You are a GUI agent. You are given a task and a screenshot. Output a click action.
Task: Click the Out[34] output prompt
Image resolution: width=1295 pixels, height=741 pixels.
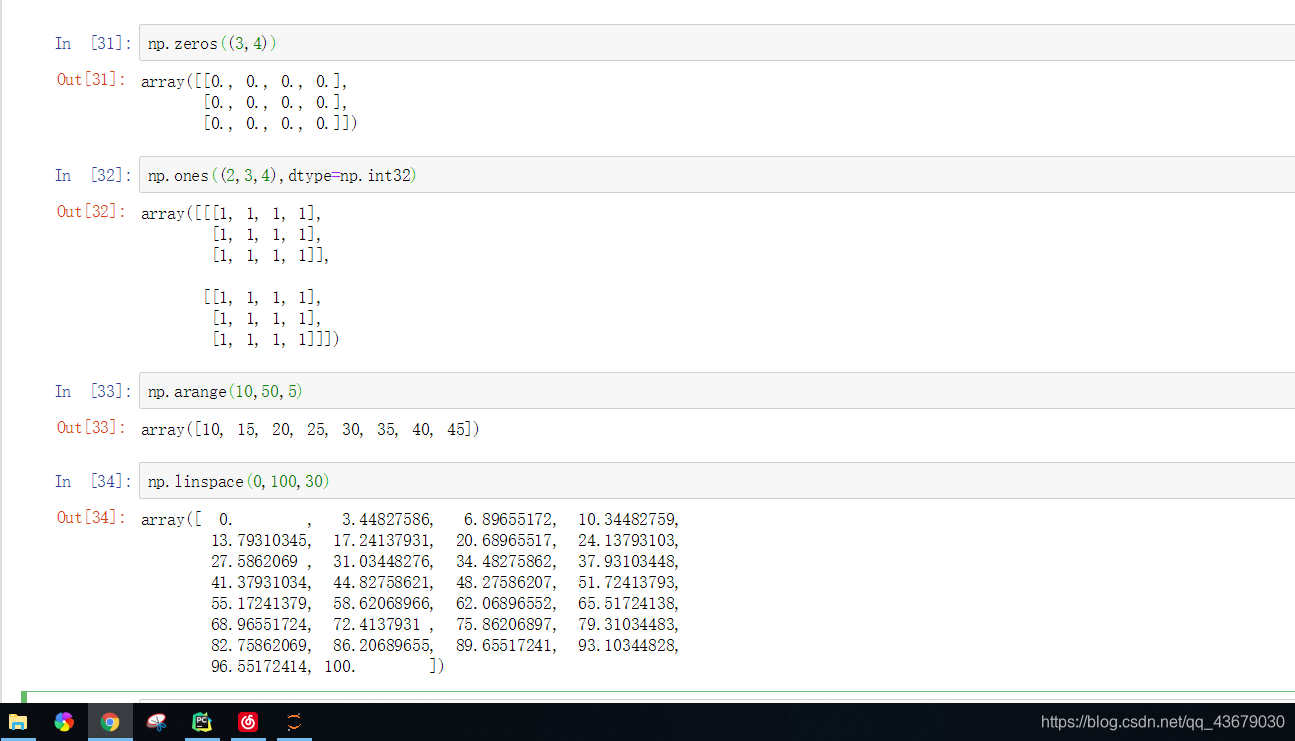[91, 517]
